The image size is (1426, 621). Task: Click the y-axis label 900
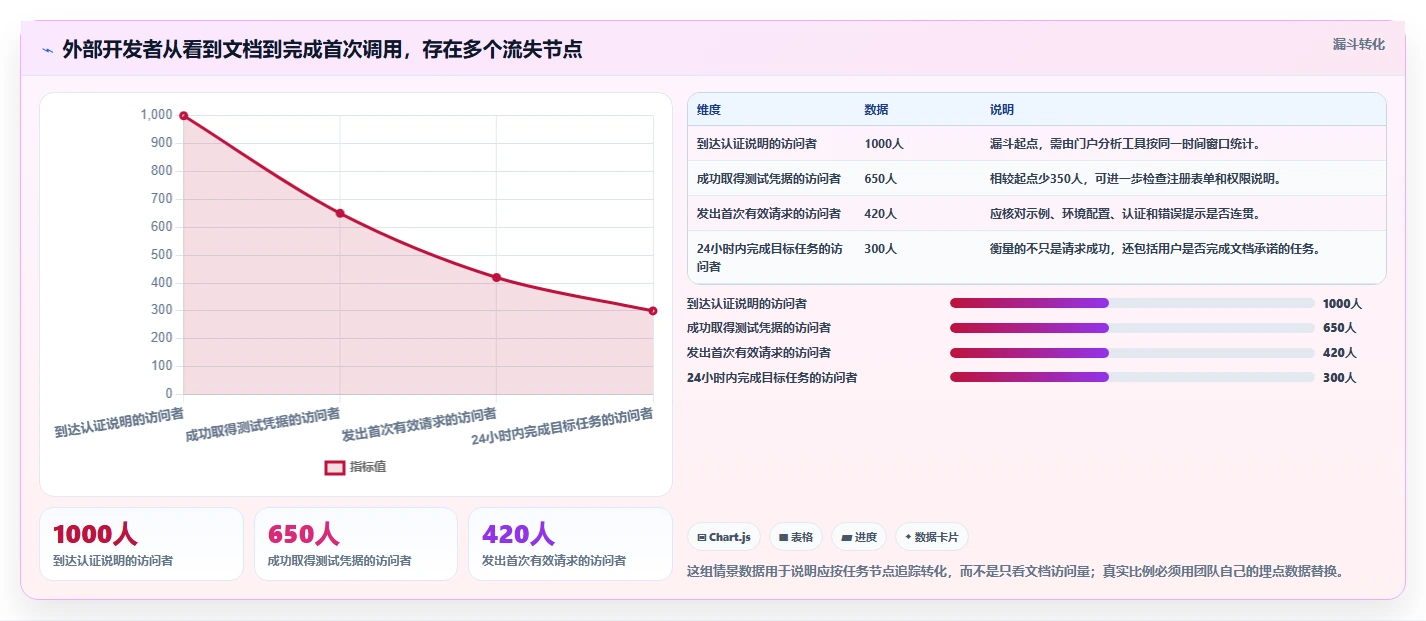pyautogui.click(x=161, y=143)
